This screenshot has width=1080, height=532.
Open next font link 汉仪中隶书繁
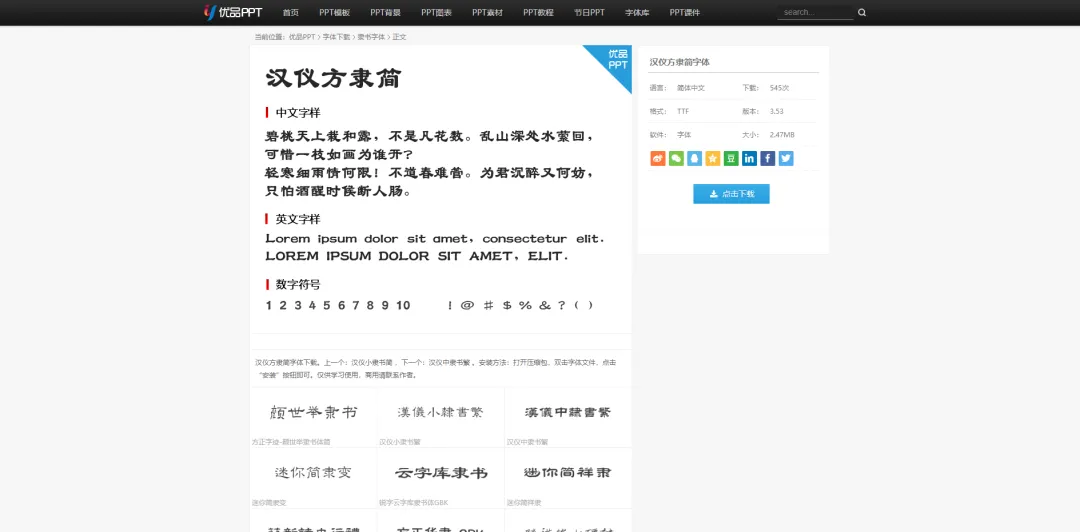449,362
